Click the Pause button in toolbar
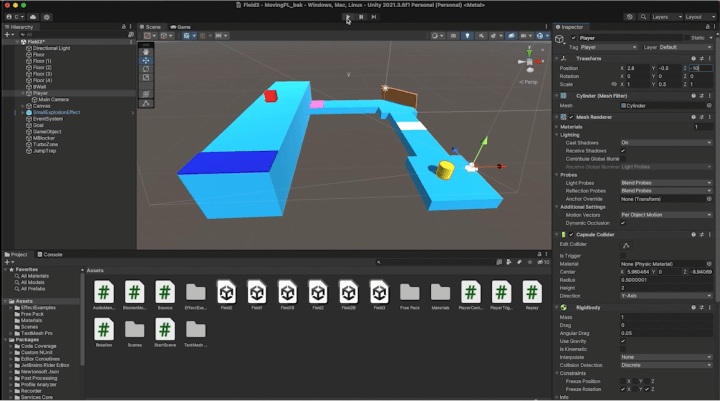Screen dimensions: 720x401 coord(361,17)
